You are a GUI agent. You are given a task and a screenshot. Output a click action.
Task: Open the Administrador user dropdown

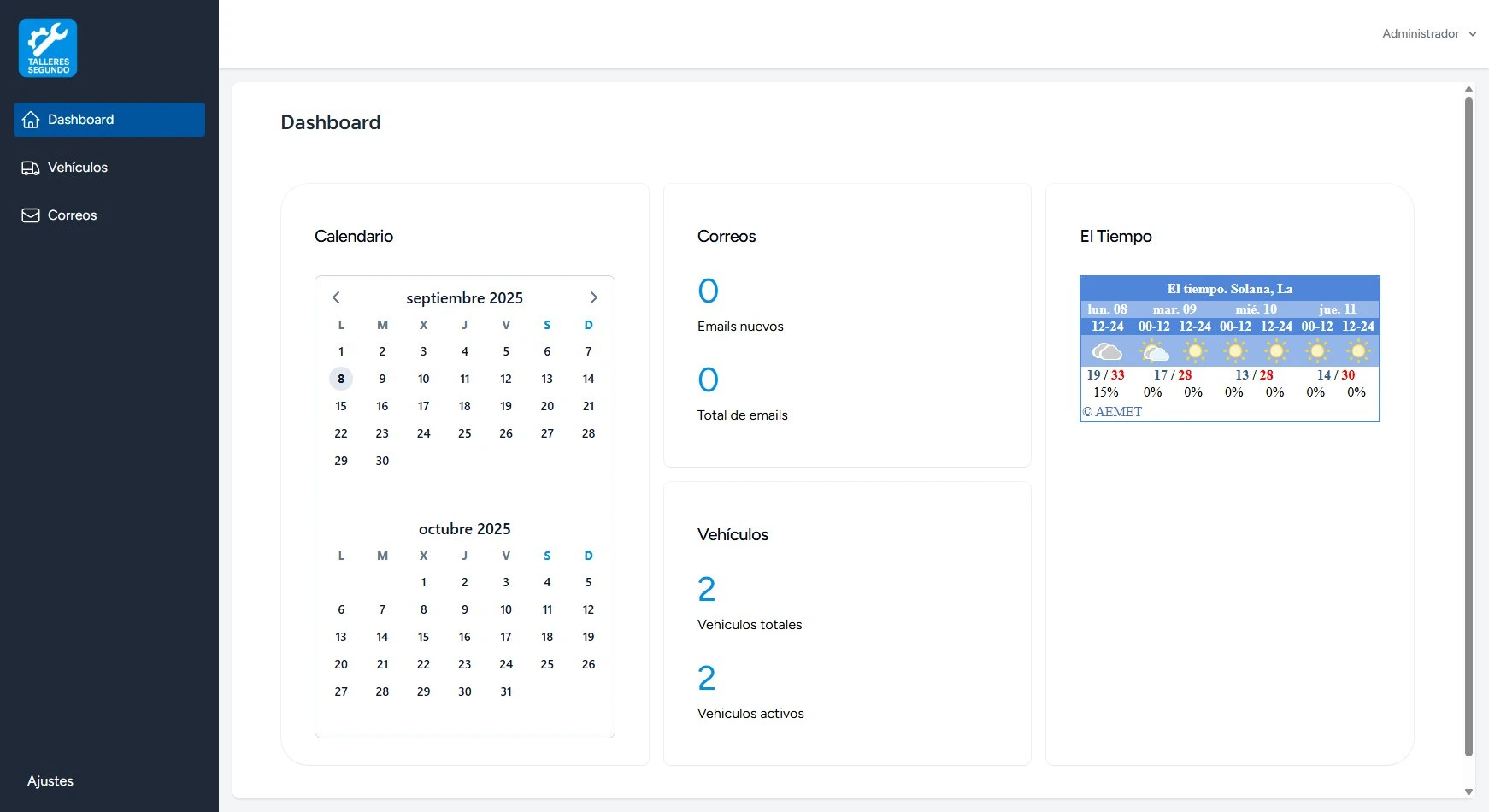coord(1429,34)
